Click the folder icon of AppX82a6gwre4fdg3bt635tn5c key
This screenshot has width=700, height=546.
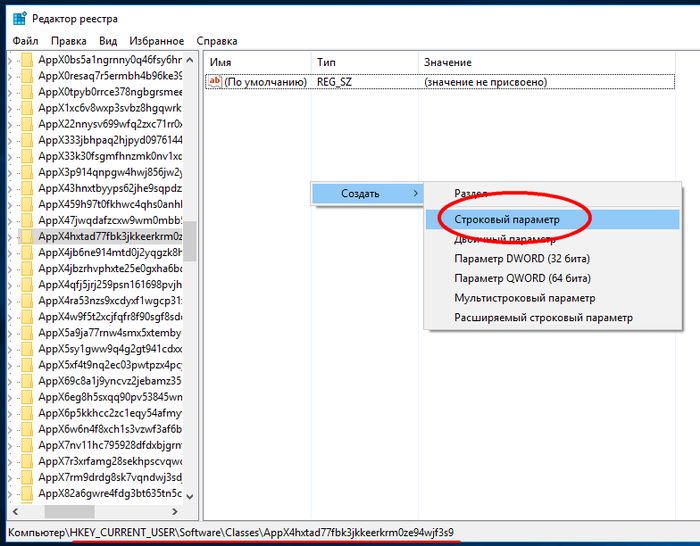coord(26,493)
